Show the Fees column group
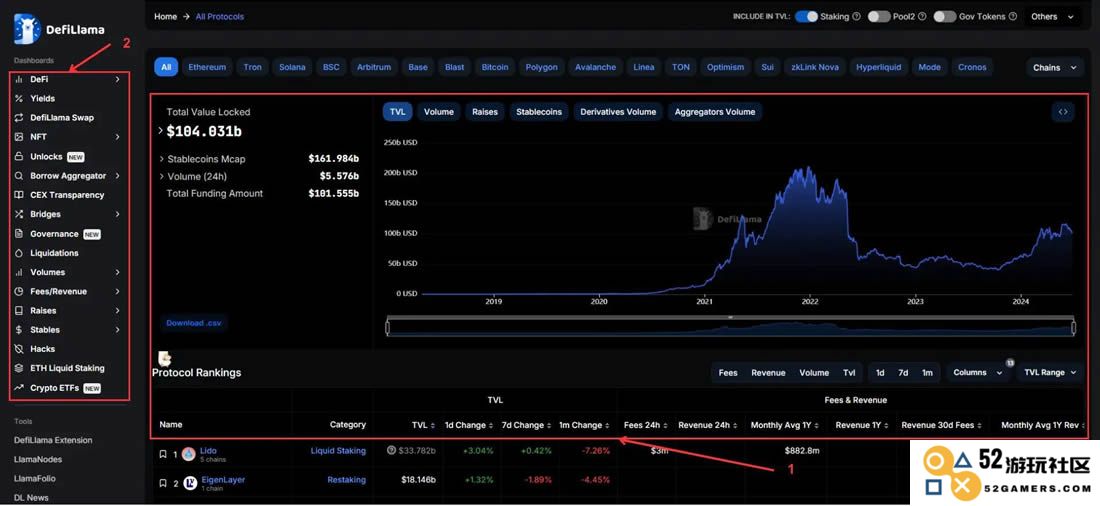The height and width of the screenshot is (506, 1100). [727, 373]
